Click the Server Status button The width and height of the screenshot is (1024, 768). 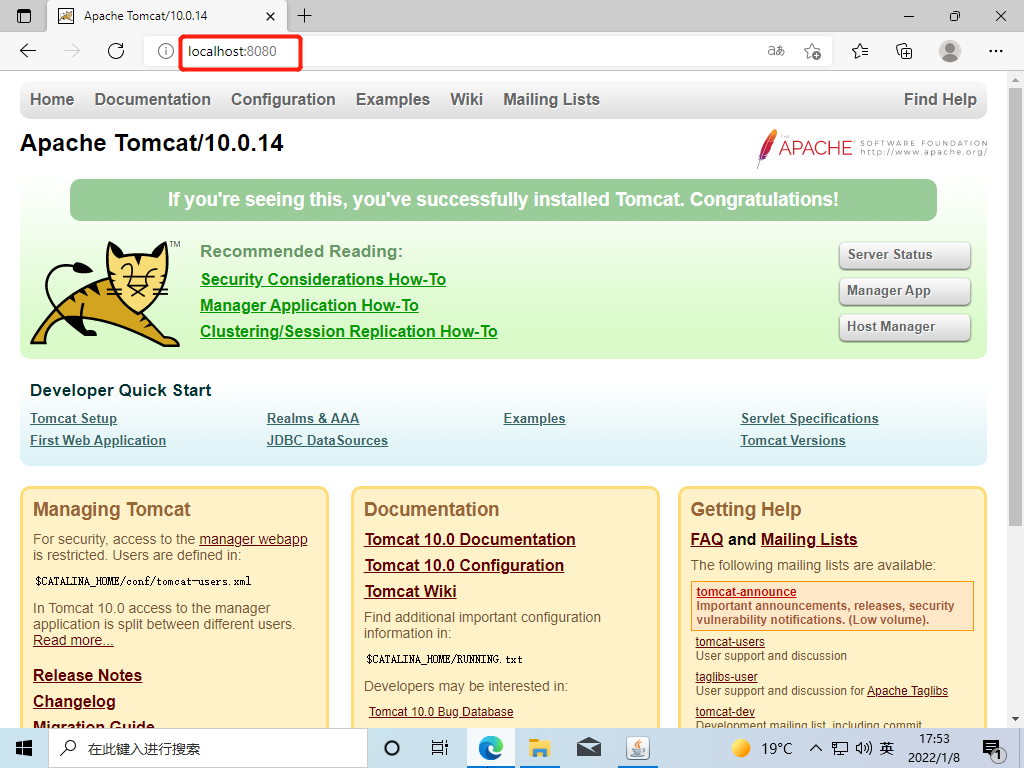904,255
